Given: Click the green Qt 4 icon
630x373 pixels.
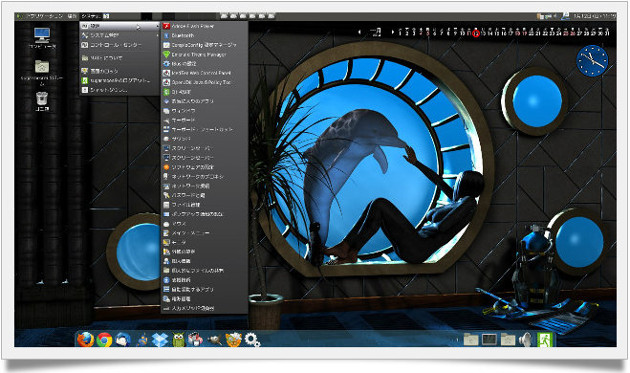Looking at the screenshot, I should [x=166, y=92].
